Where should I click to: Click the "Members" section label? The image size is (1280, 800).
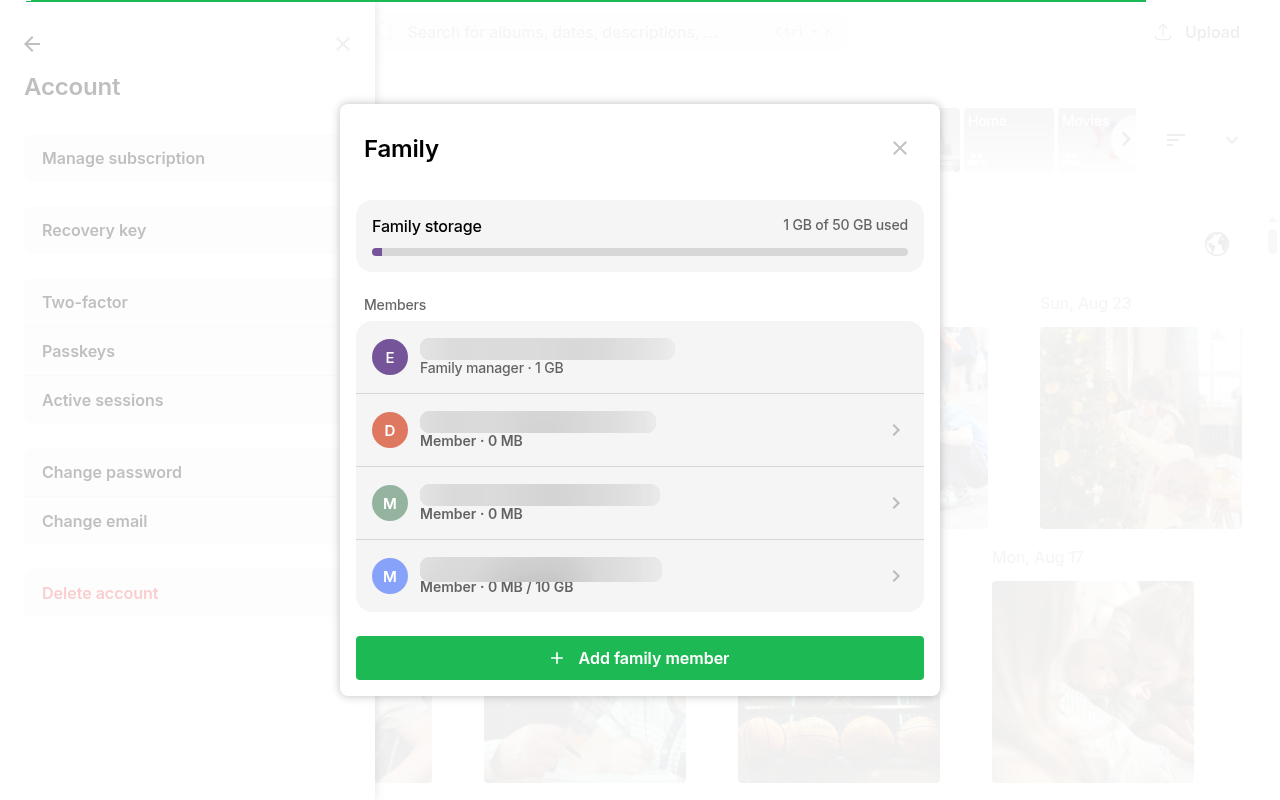pyautogui.click(x=395, y=305)
